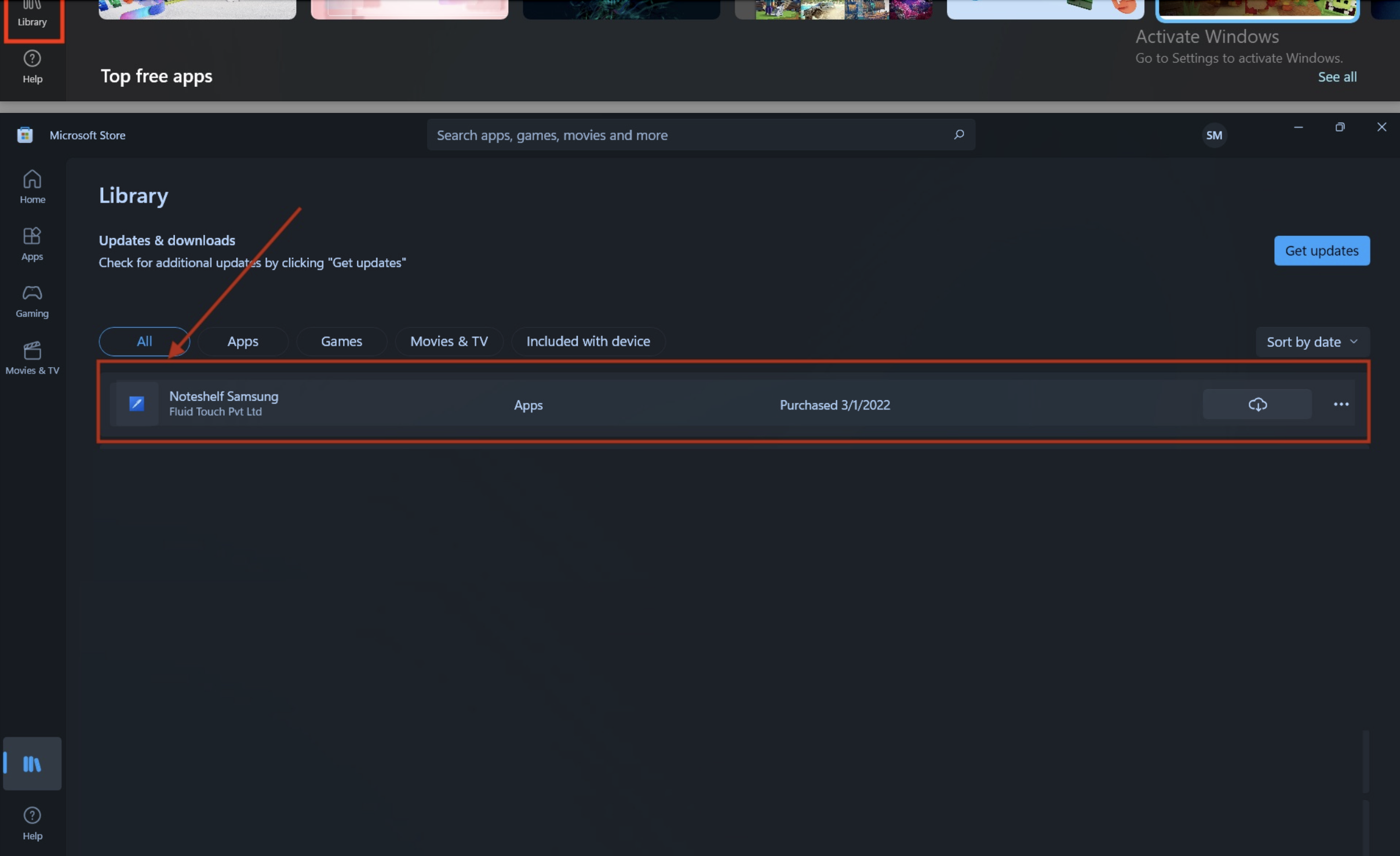Click the Get updates button
Image resolution: width=1400 pixels, height=856 pixels.
[1322, 250]
